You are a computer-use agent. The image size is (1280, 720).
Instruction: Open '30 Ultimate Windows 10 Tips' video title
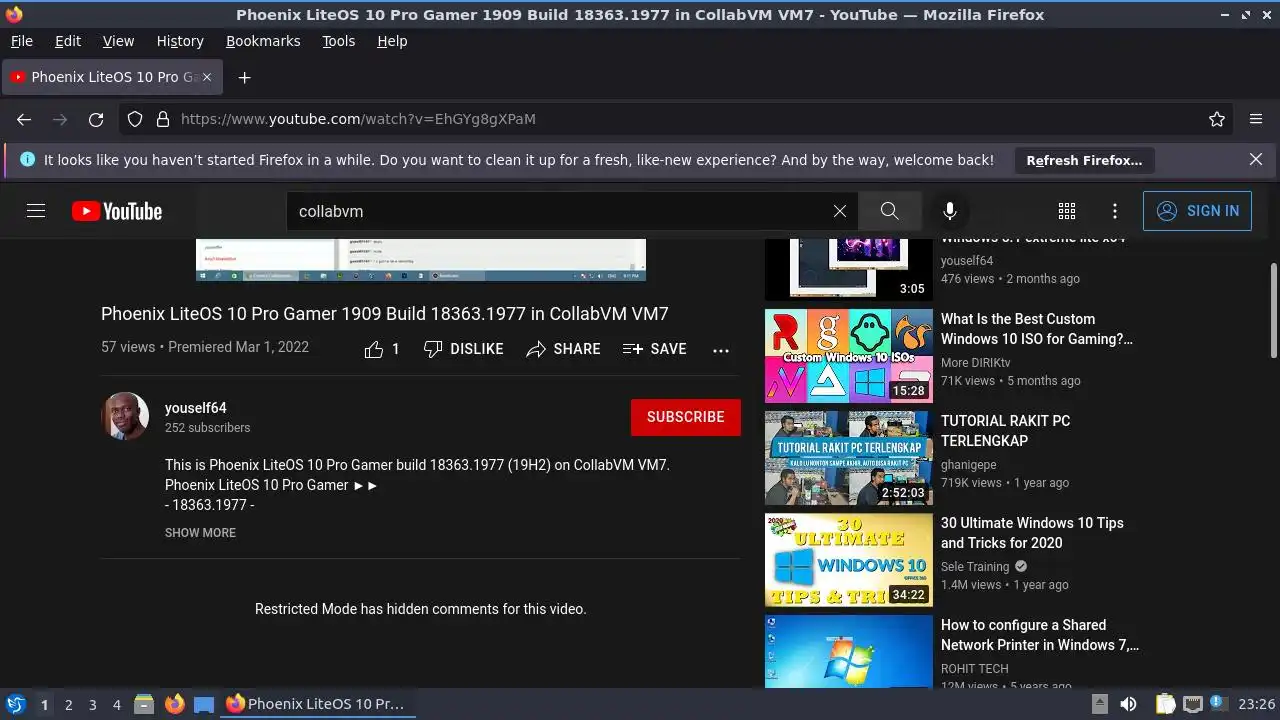click(1032, 533)
